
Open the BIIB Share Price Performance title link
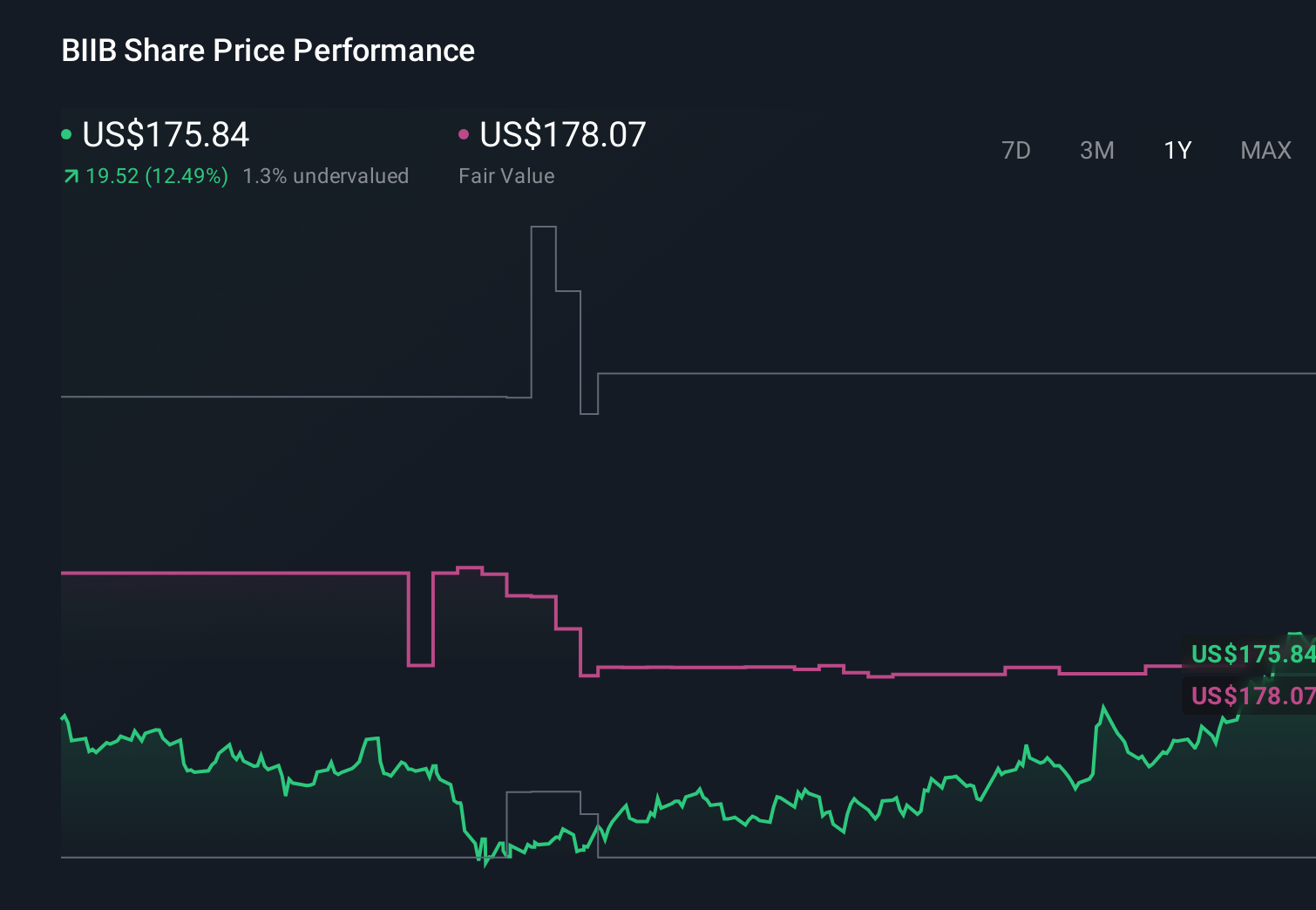click(x=267, y=51)
